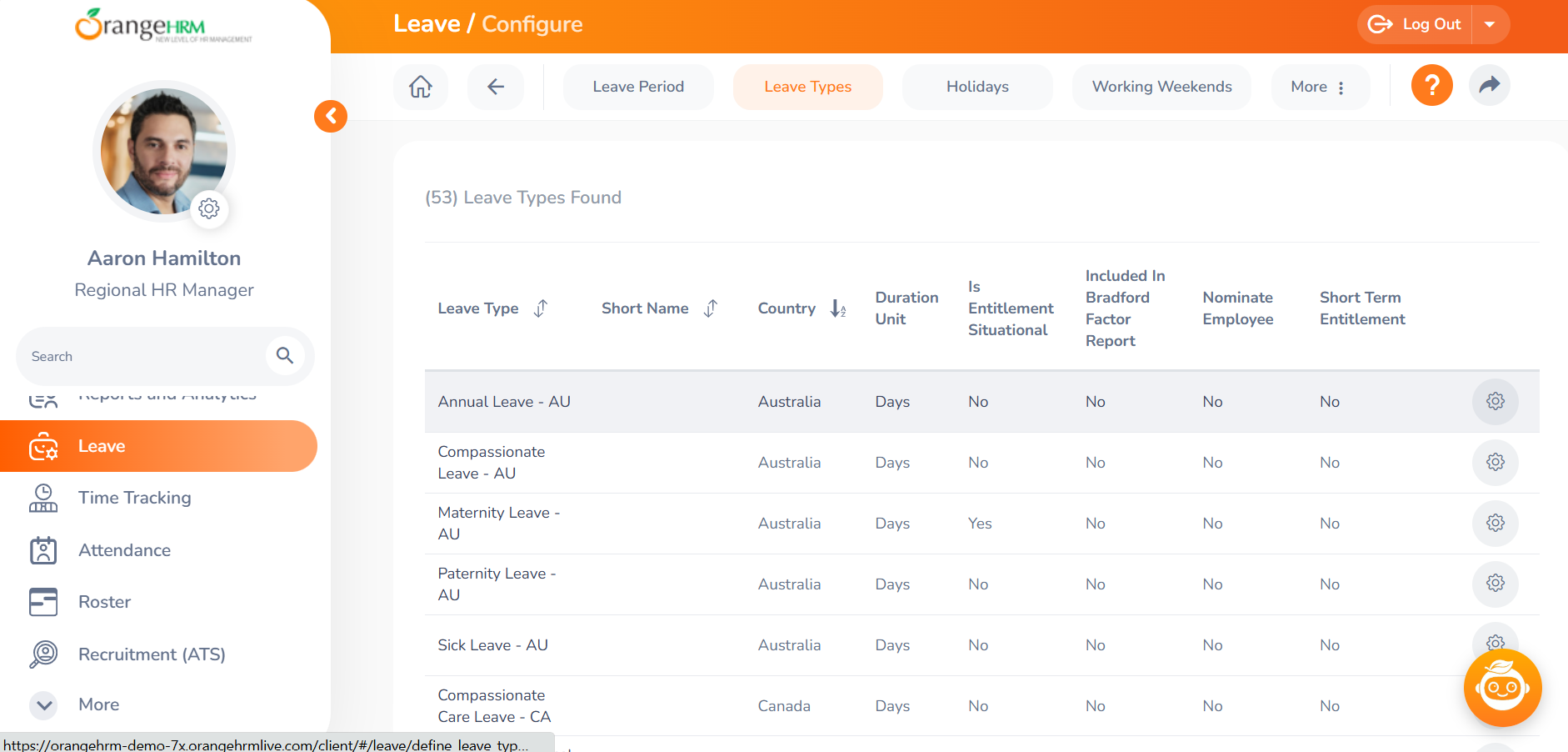
Task: Click the back arrow button
Action: [x=496, y=87]
